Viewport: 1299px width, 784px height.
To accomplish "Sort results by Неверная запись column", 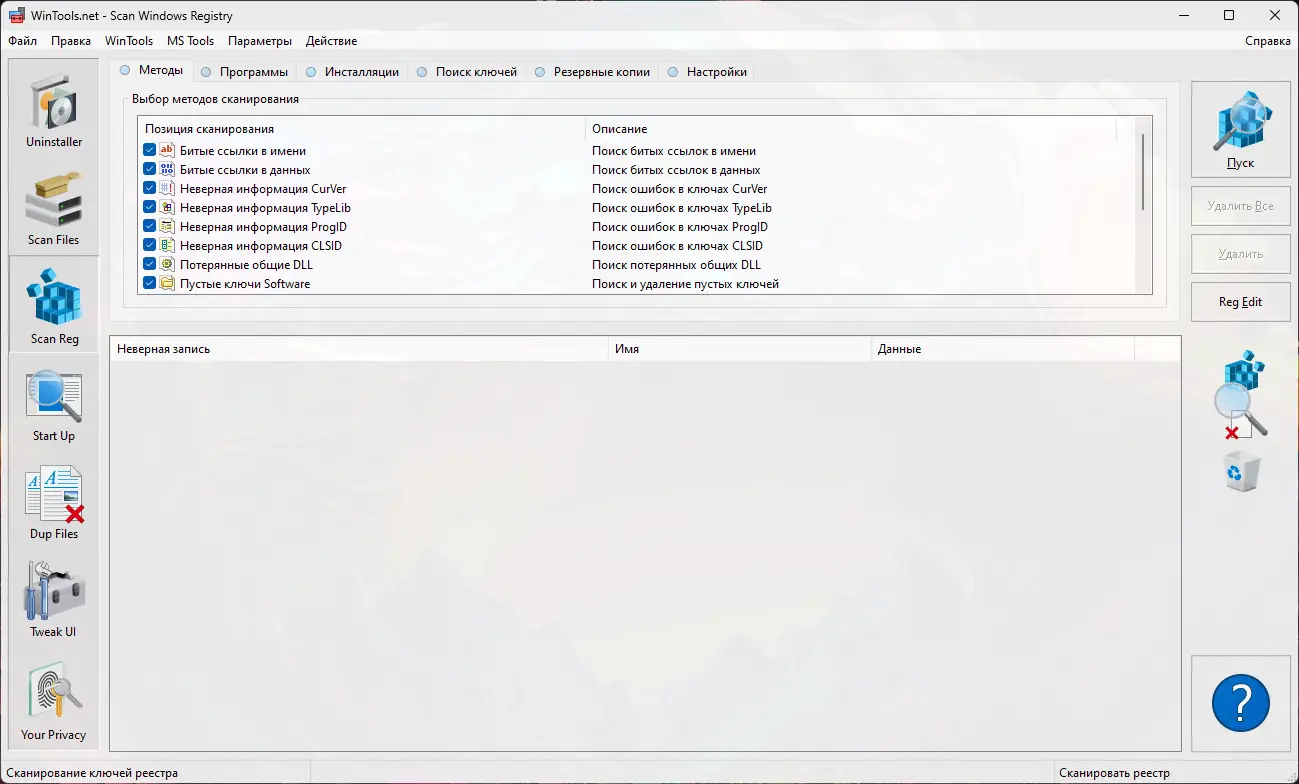I will pos(359,349).
